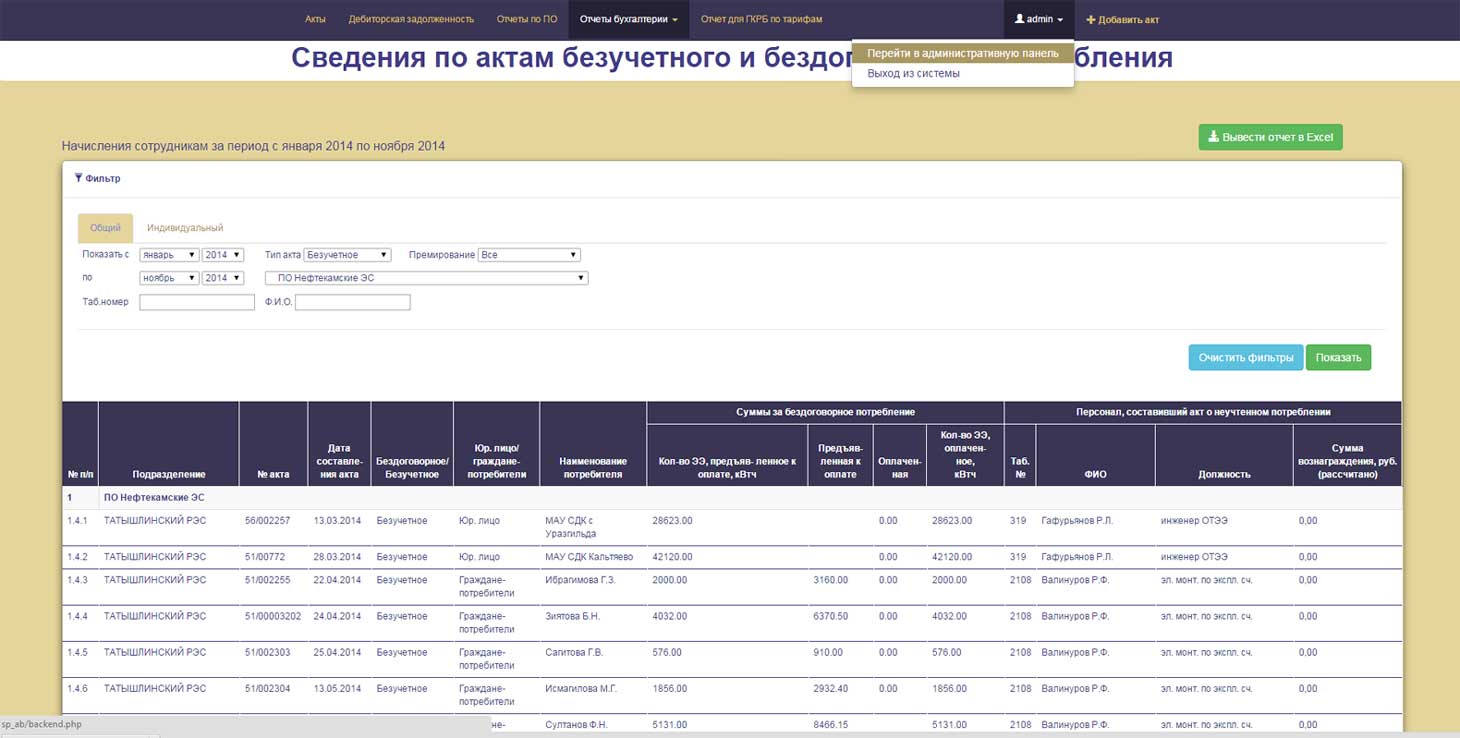
Task: Click value 8466.15 in bottom row
Action: point(830,724)
